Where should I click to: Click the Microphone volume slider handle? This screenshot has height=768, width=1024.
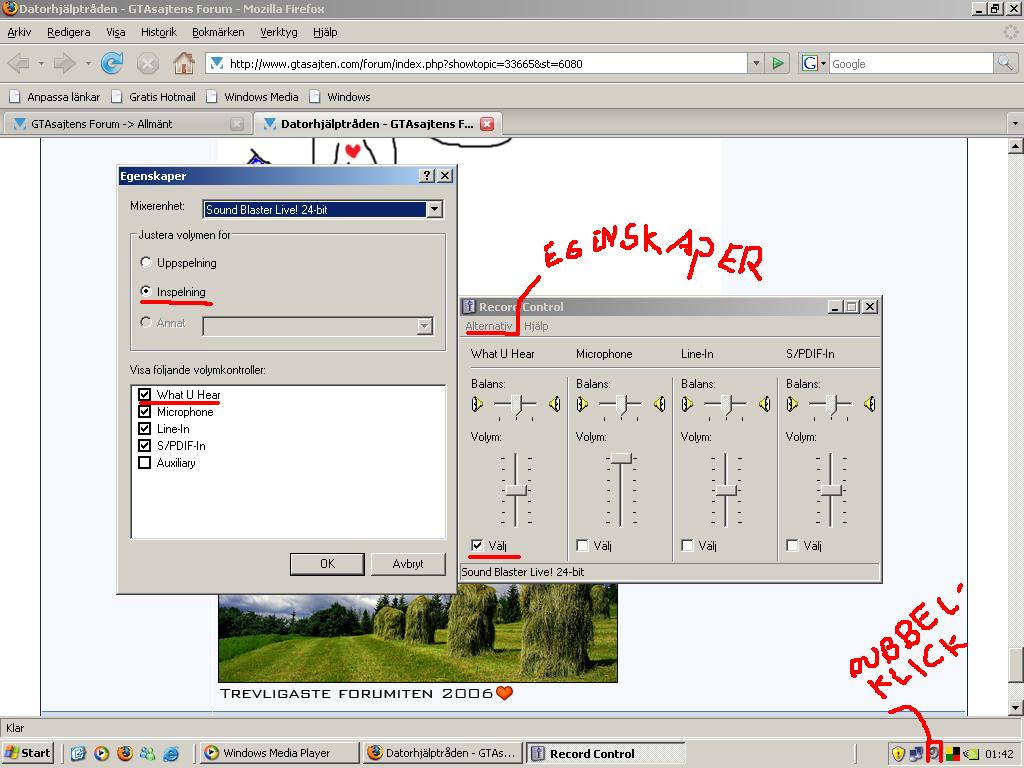pyautogui.click(x=621, y=458)
